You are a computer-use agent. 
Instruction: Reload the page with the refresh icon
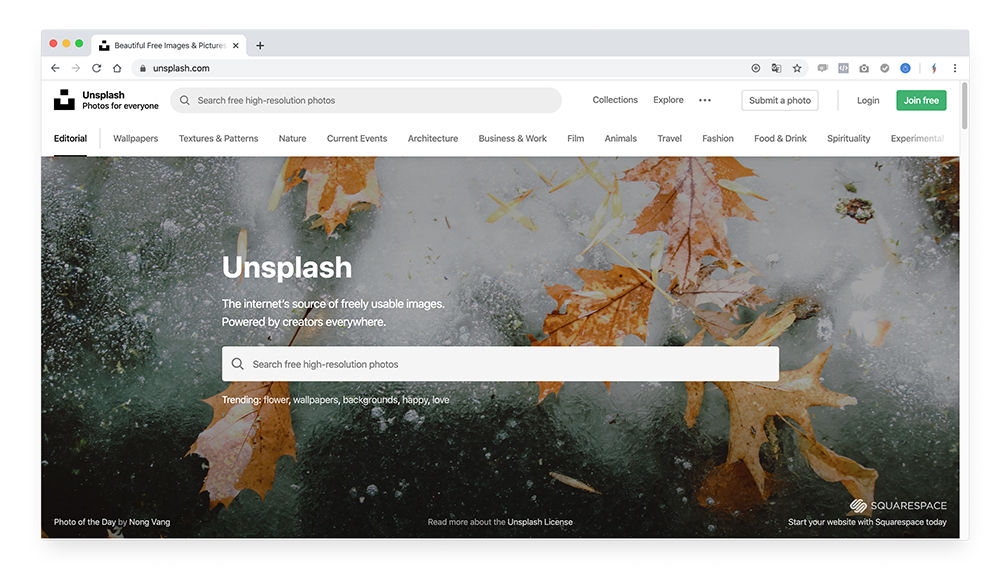pyautogui.click(x=96, y=68)
